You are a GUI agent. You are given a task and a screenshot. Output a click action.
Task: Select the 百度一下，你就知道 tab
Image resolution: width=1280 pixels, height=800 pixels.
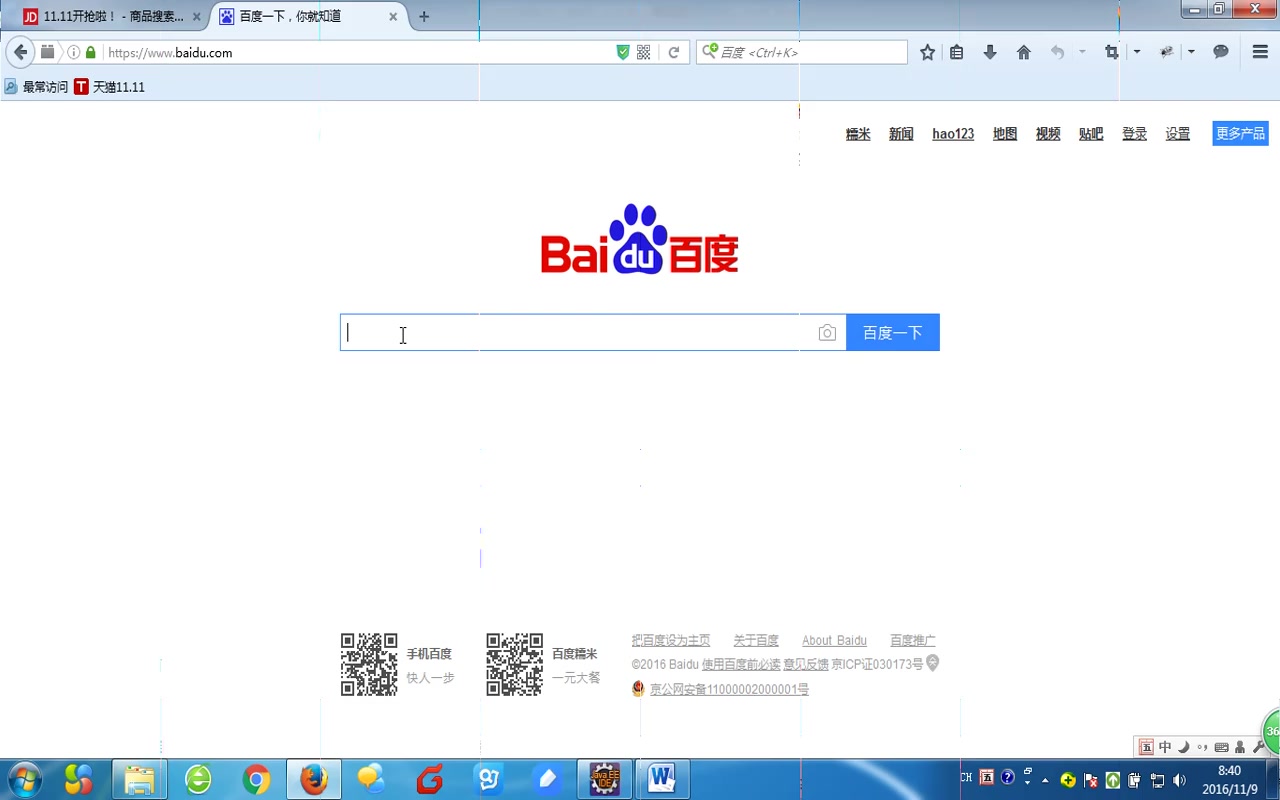point(308,17)
